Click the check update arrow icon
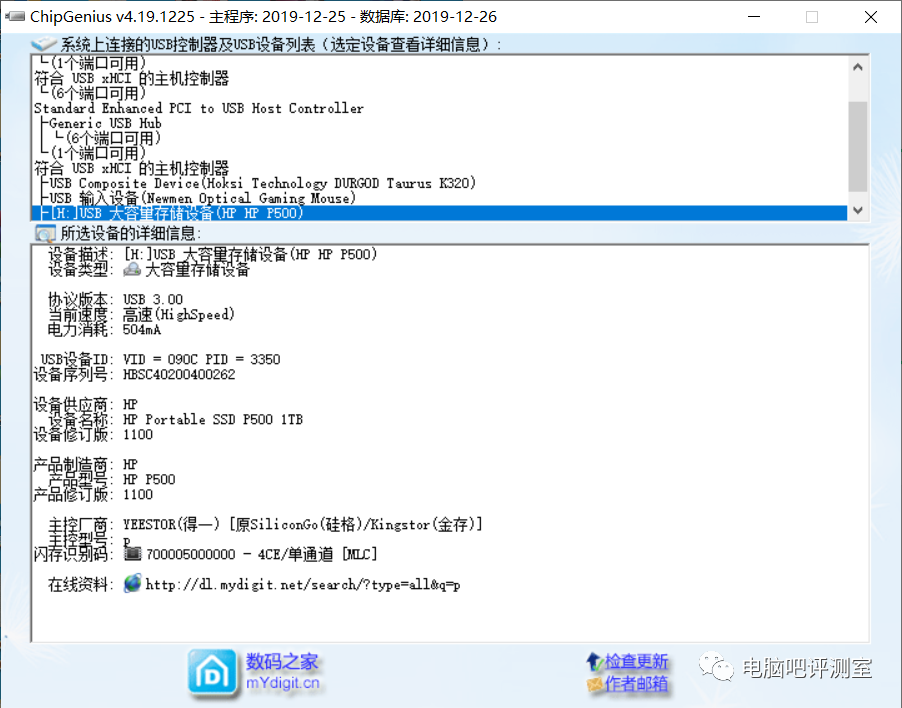Image resolution: width=902 pixels, height=708 pixels. coord(594,661)
